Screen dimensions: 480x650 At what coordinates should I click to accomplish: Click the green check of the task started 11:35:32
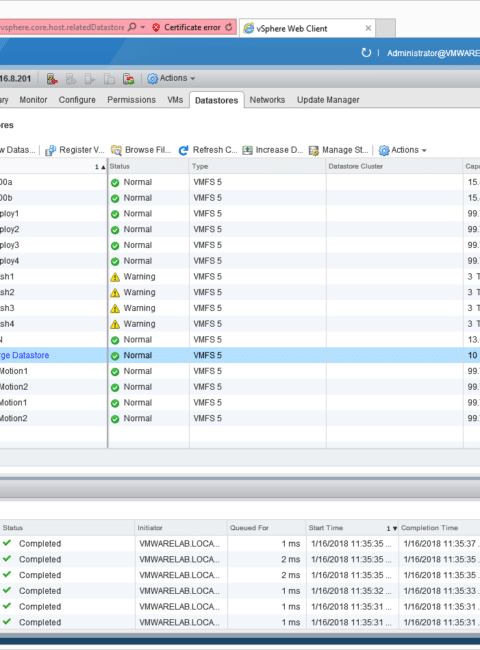(7, 590)
